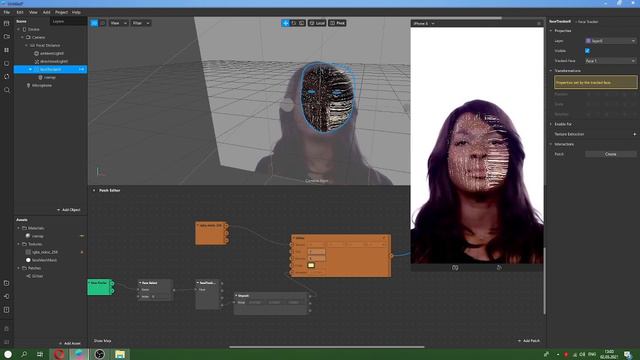Open the File menu
Image resolution: width=640 pixels, height=360 pixels.
pyautogui.click(x=7, y=12)
